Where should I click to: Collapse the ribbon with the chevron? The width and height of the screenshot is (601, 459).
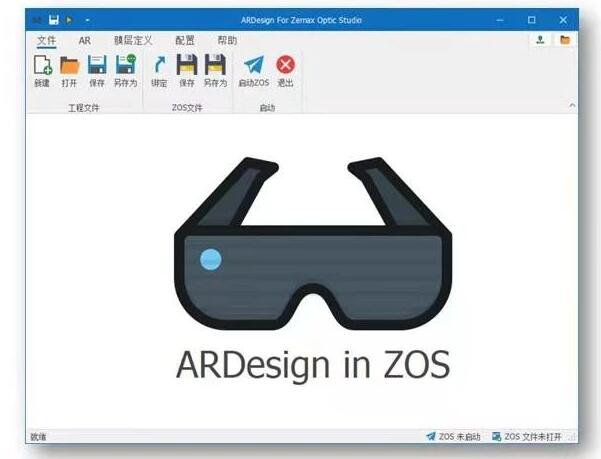tap(572, 105)
